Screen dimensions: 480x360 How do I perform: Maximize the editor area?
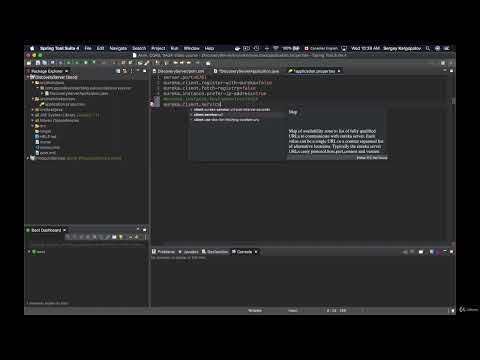(452, 71)
